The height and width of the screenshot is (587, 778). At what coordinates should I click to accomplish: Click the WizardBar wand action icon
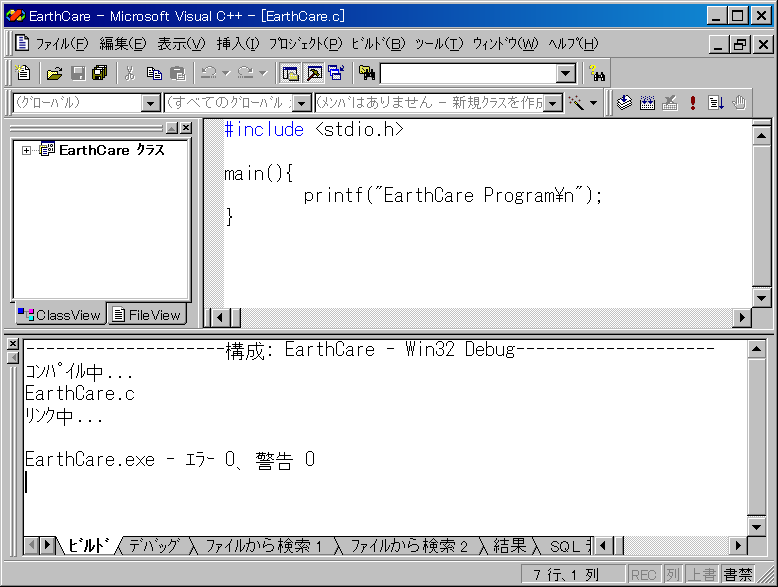pos(576,103)
